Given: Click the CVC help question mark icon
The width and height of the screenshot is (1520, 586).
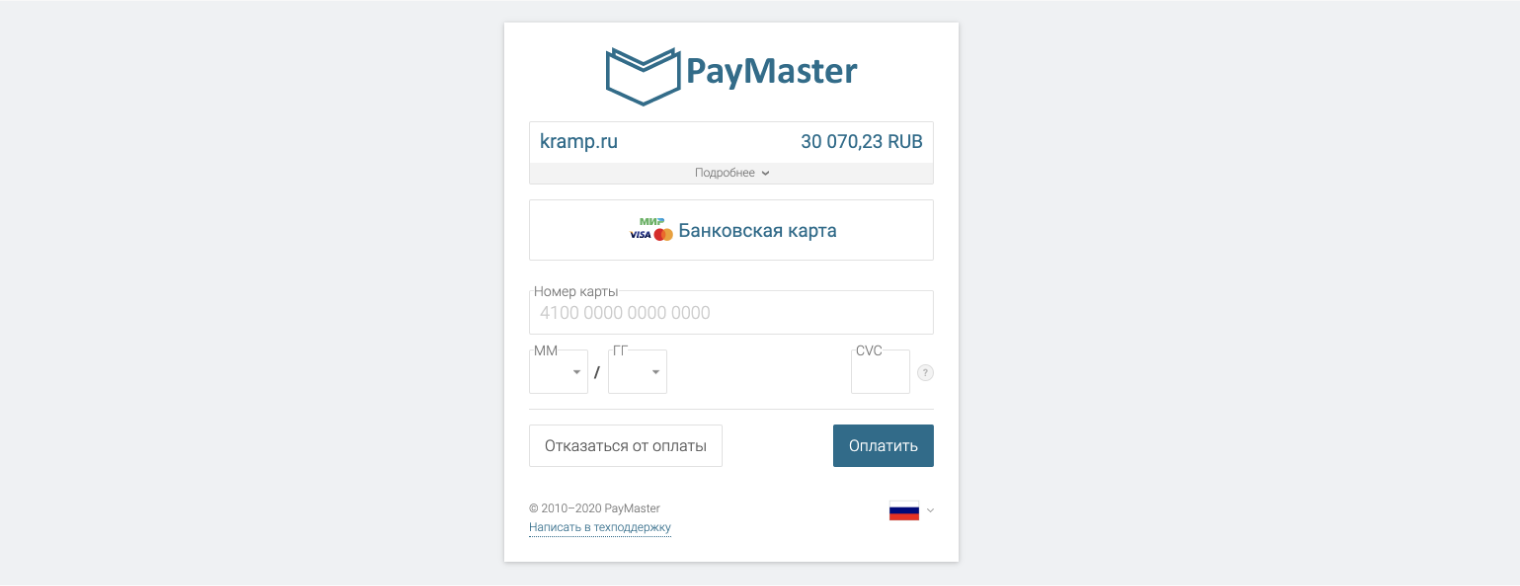Looking at the screenshot, I should tap(925, 373).
